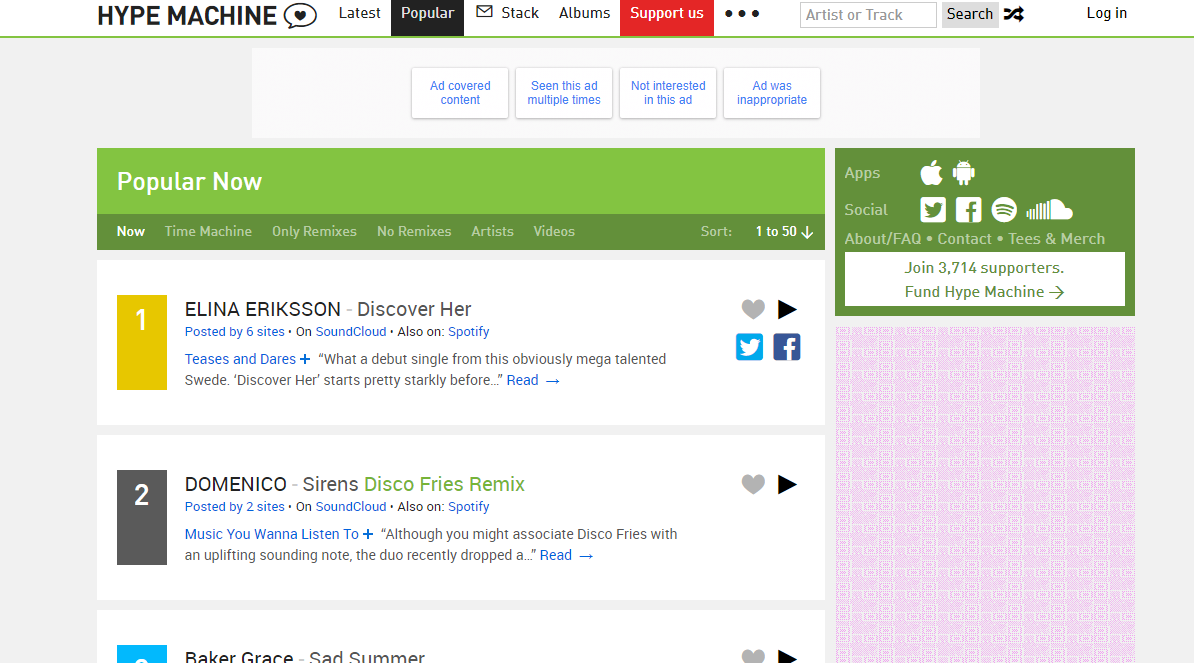
Task: Visit Hype Machine's Facebook page in sidebar
Action: (x=969, y=209)
